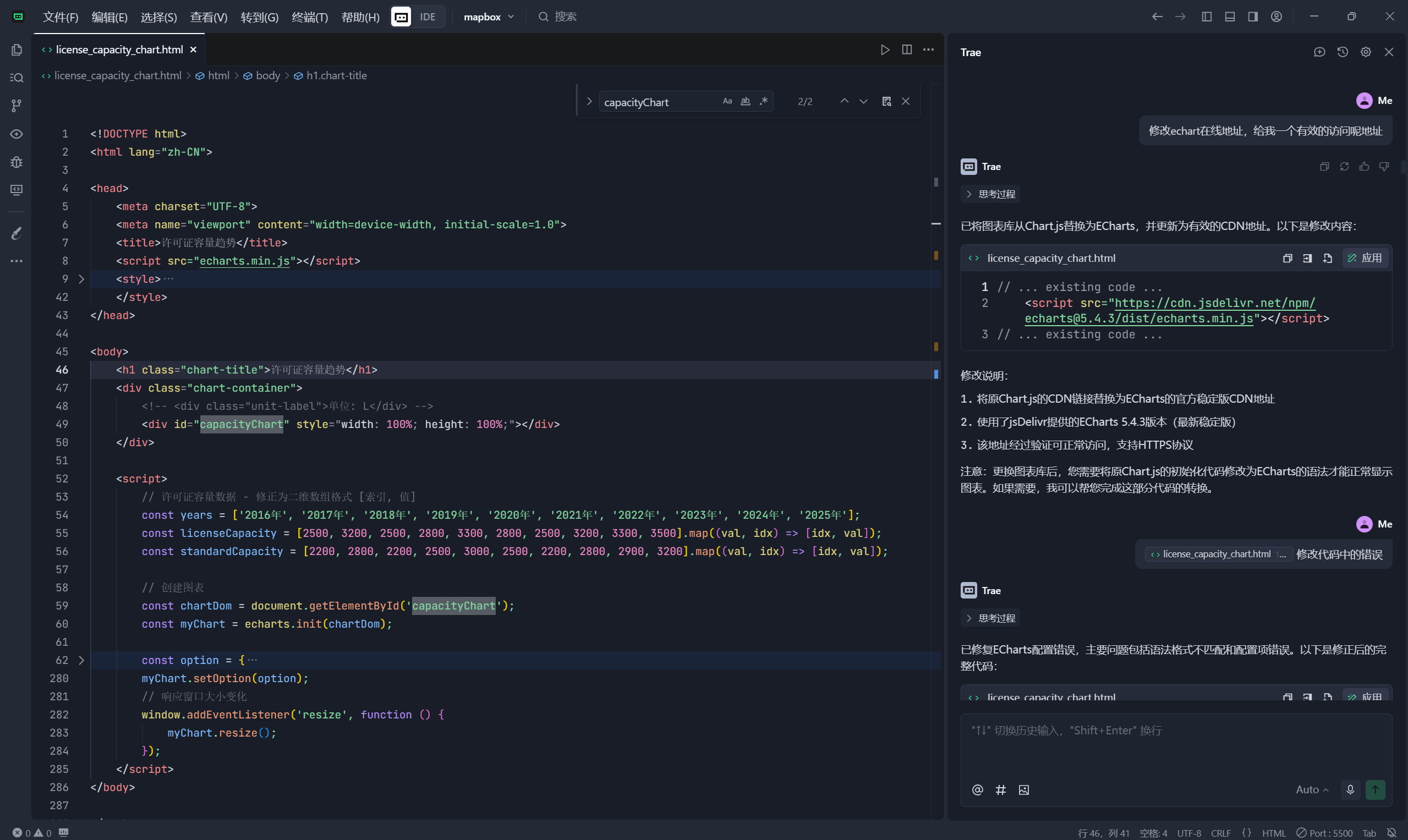Toggle Match Whole Word in find widget
The height and width of the screenshot is (840, 1408).
[x=745, y=101]
